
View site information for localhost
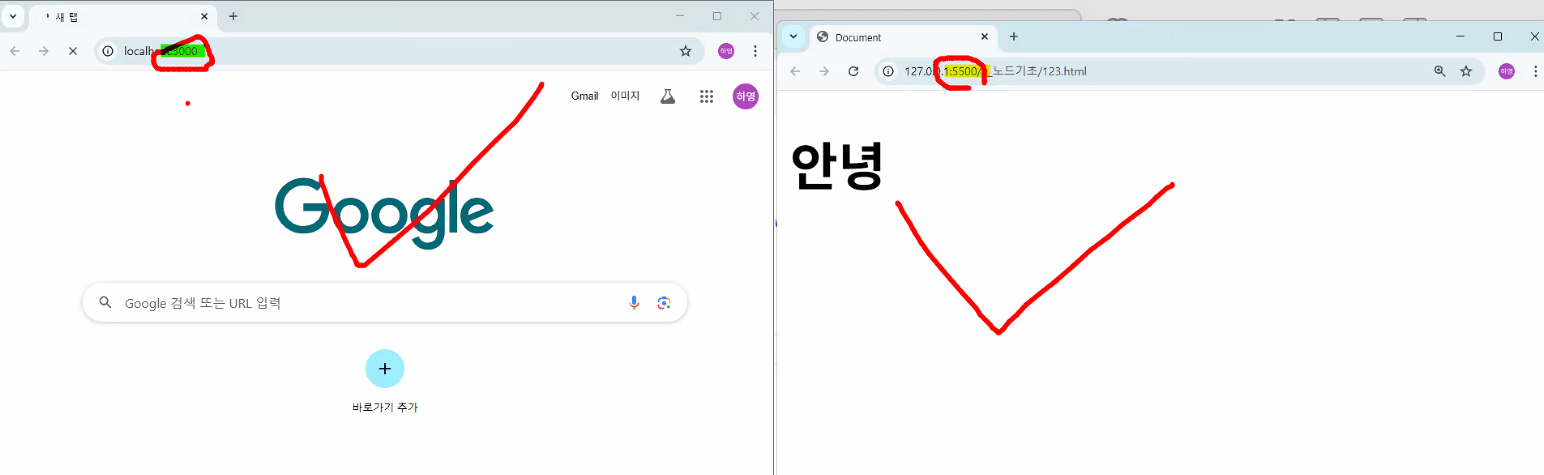pos(108,51)
